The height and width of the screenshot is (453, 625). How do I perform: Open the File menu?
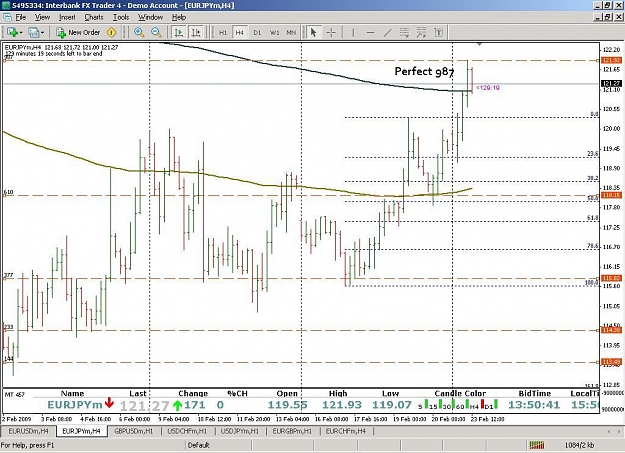pyautogui.click(x=21, y=17)
